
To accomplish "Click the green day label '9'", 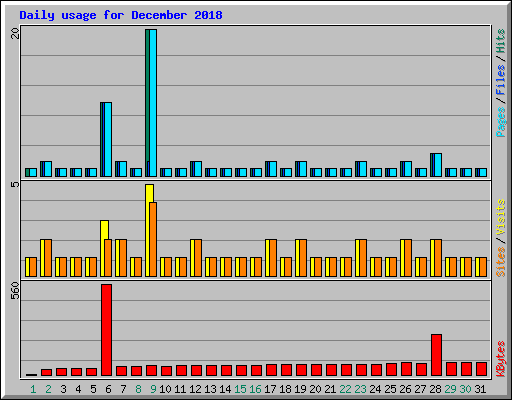I will coord(153,389).
